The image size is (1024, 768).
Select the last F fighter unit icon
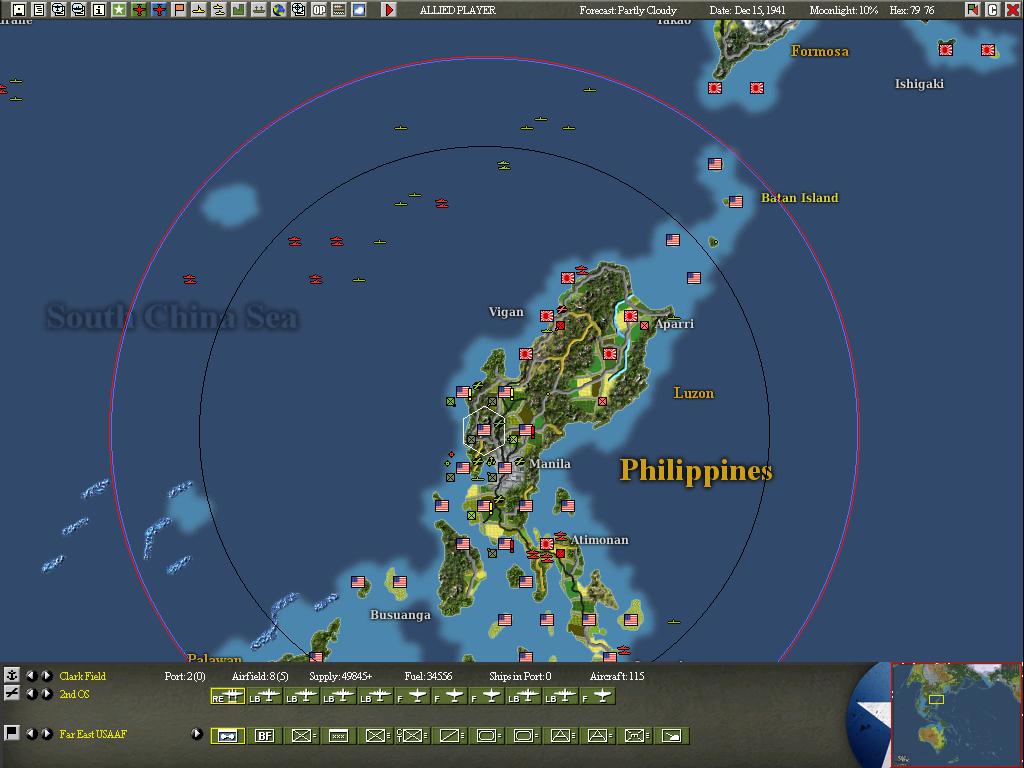597,696
